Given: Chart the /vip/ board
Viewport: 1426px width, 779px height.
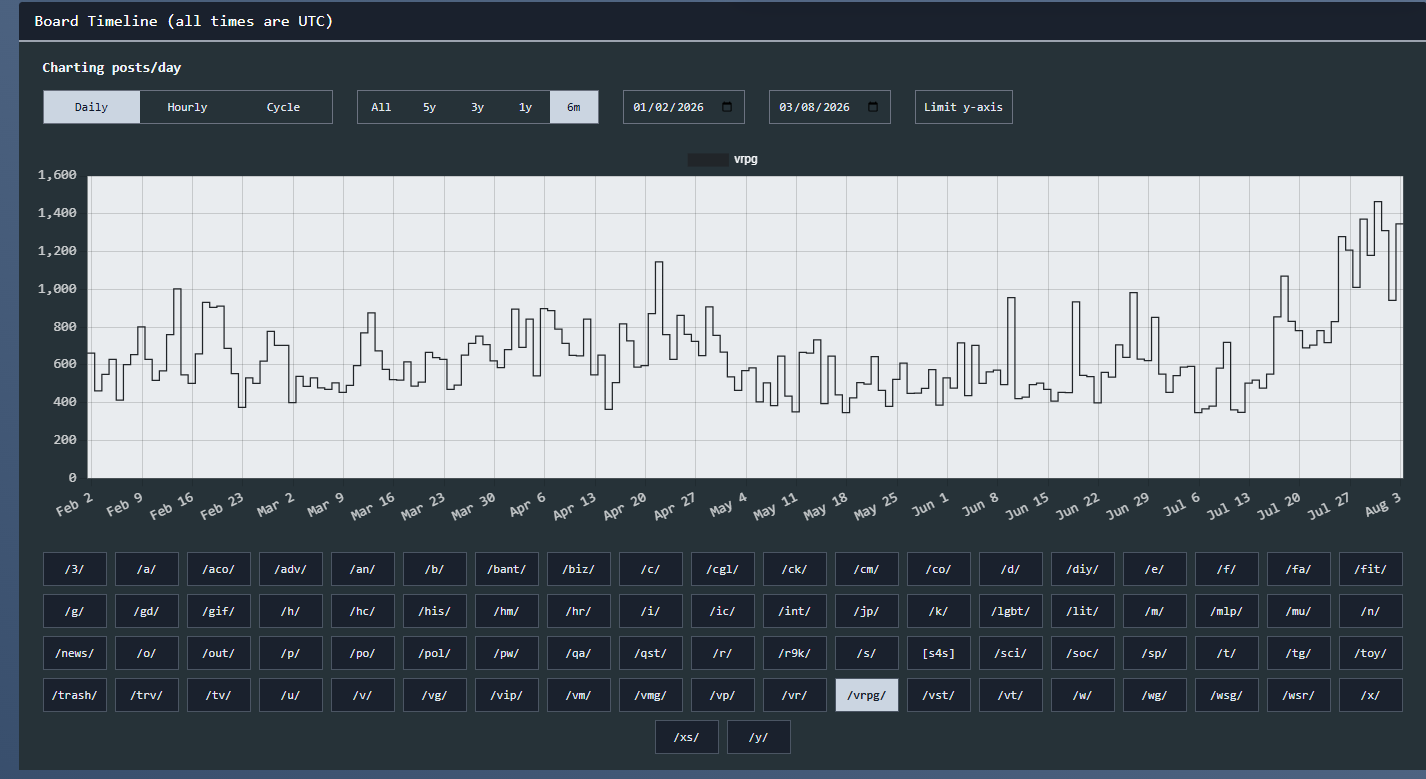Looking at the screenshot, I should tap(507, 695).
